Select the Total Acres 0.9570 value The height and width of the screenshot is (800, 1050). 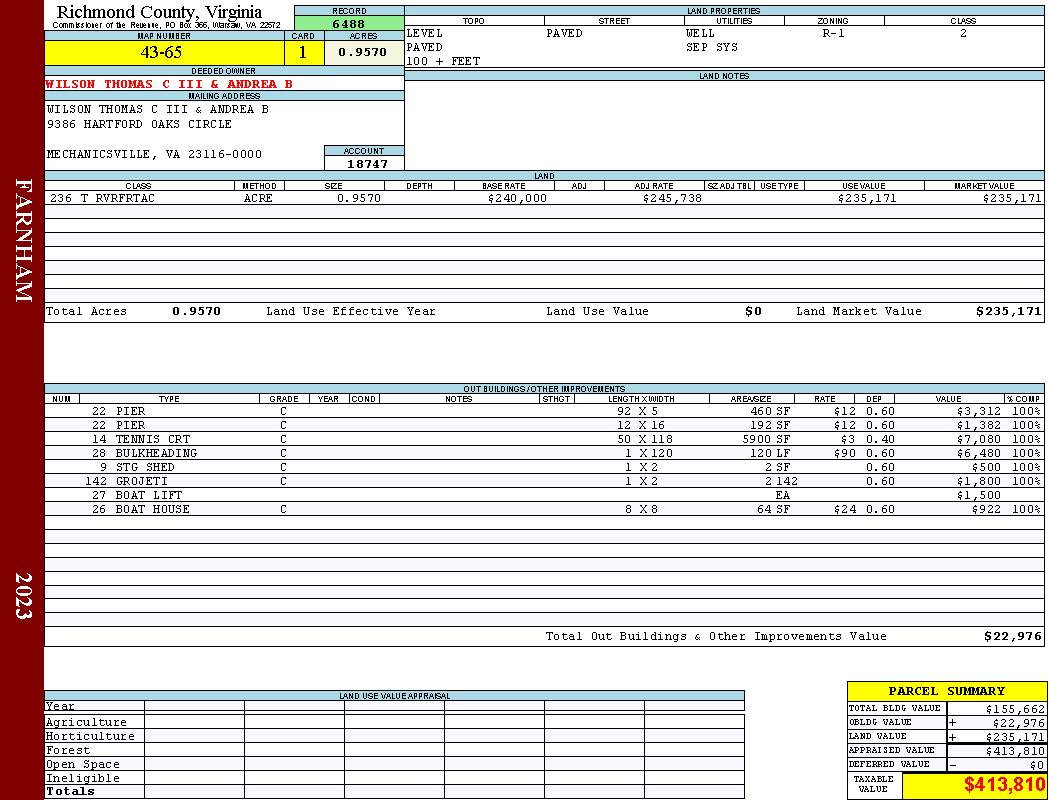point(196,311)
